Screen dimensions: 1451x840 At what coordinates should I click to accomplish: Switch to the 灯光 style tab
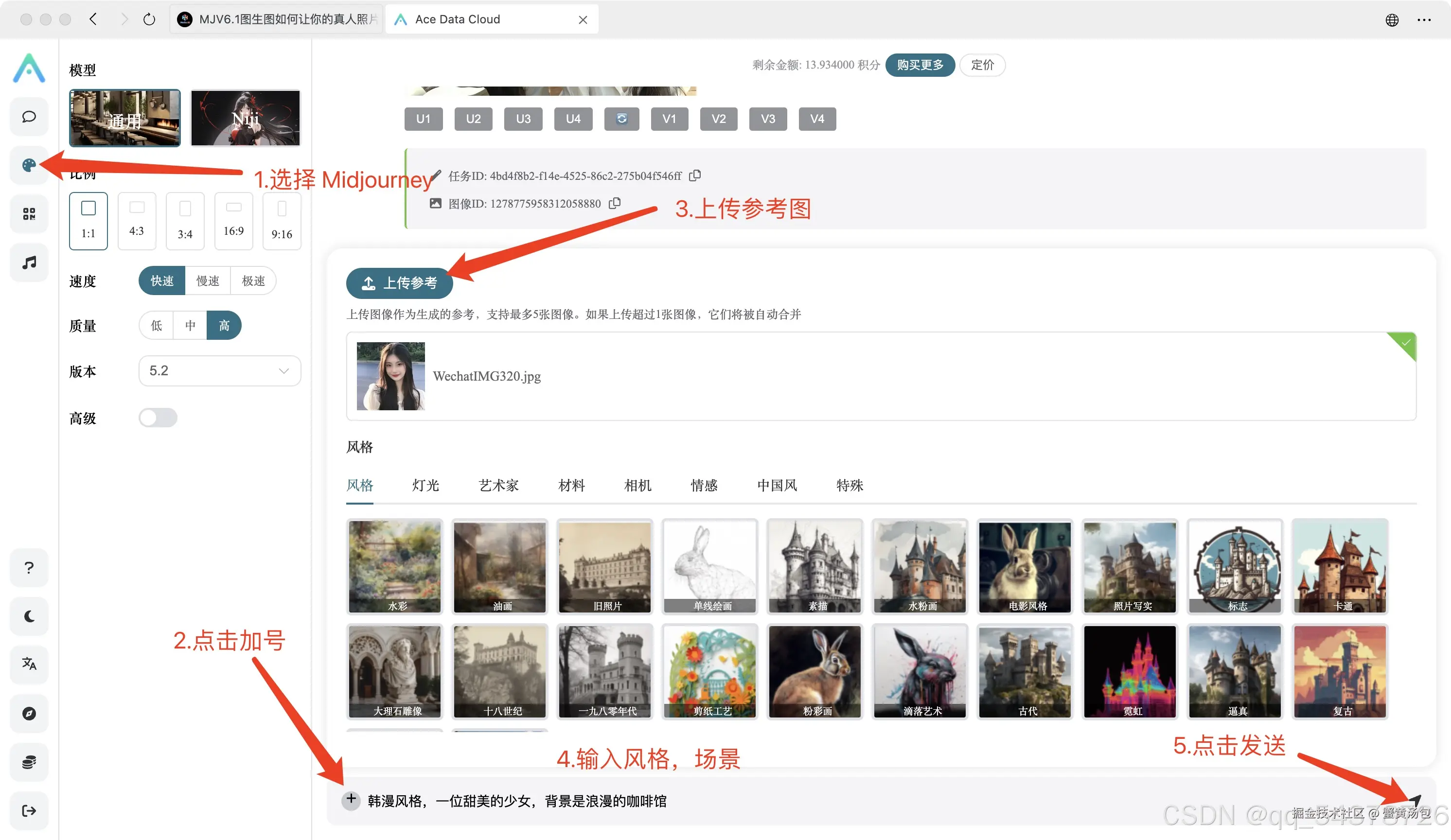(x=425, y=485)
